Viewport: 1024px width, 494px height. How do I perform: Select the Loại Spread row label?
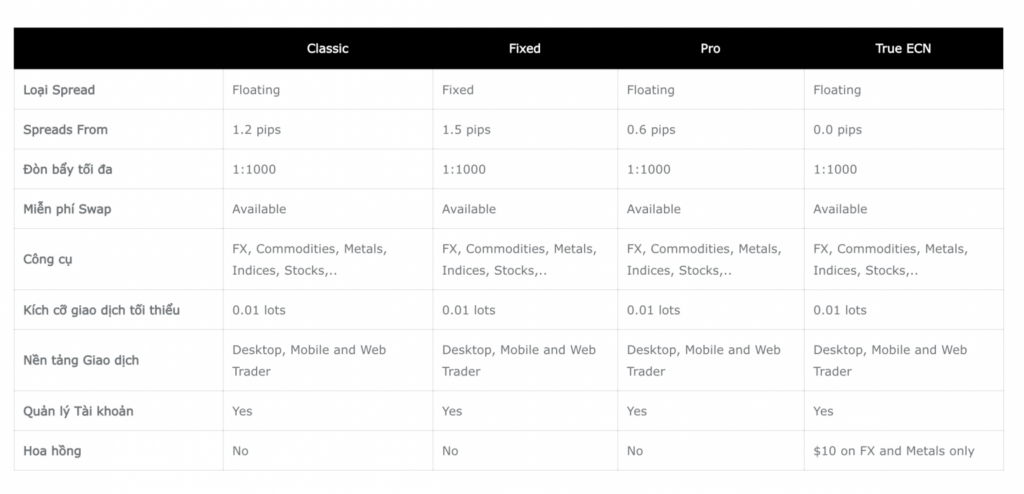click(59, 90)
